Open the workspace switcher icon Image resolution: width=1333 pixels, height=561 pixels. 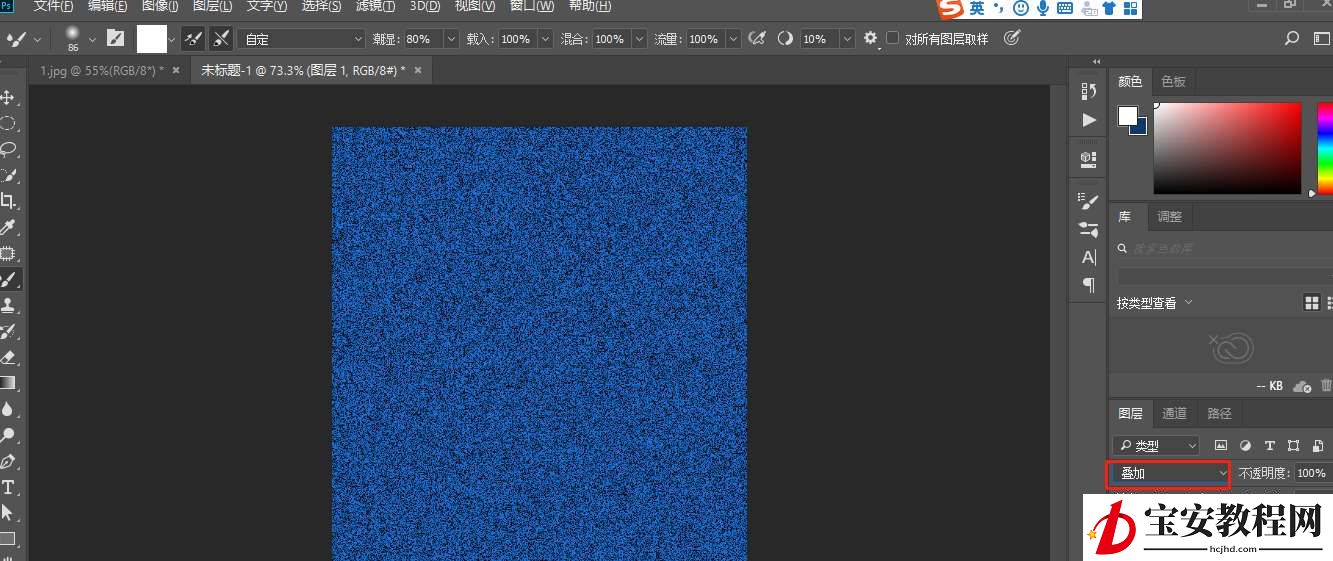click(1323, 39)
